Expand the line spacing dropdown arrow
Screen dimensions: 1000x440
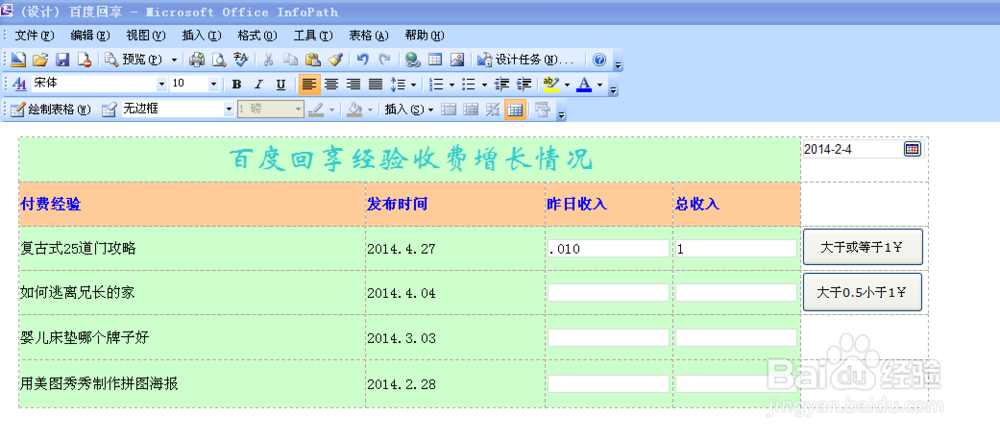tap(414, 84)
